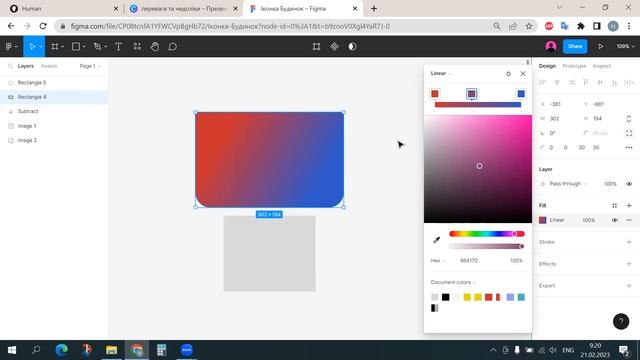Image resolution: width=640 pixels, height=360 pixels.
Task: Open the Hex color model dropdown
Action: pos(438,260)
